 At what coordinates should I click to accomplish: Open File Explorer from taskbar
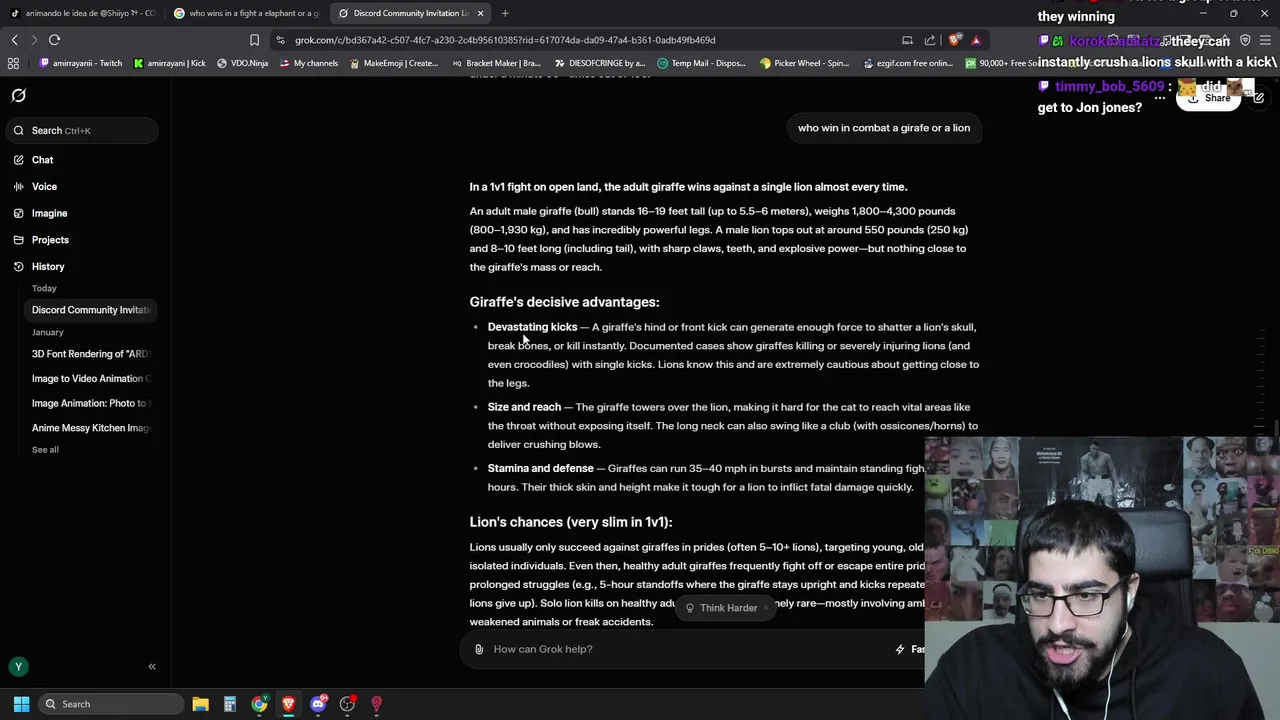pyautogui.click(x=200, y=704)
